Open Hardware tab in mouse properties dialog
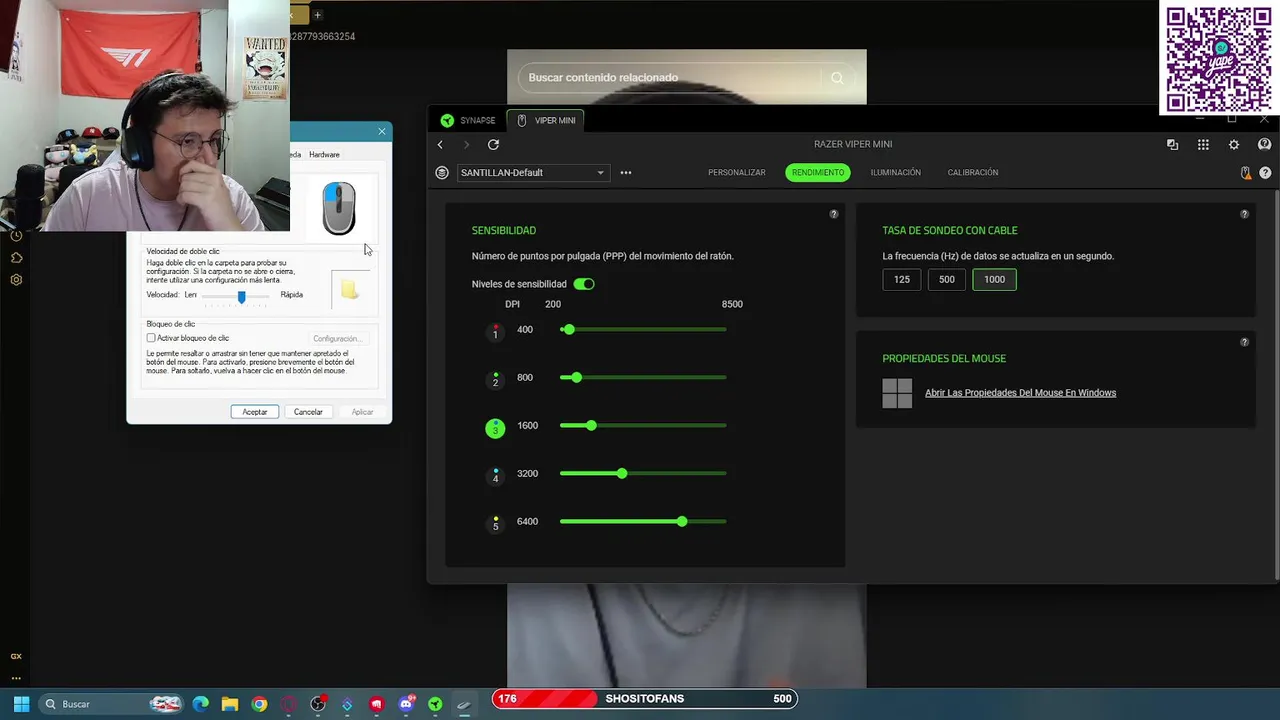This screenshot has width=1280, height=720. click(324, 155)
